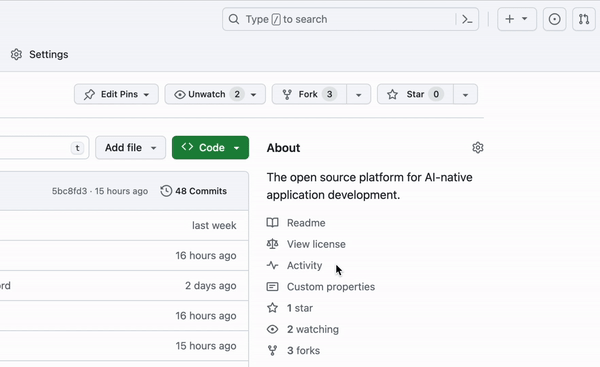Open the command palette icon in search bar
This screenshot has height=367, width=600.
[x=467, y=19]
